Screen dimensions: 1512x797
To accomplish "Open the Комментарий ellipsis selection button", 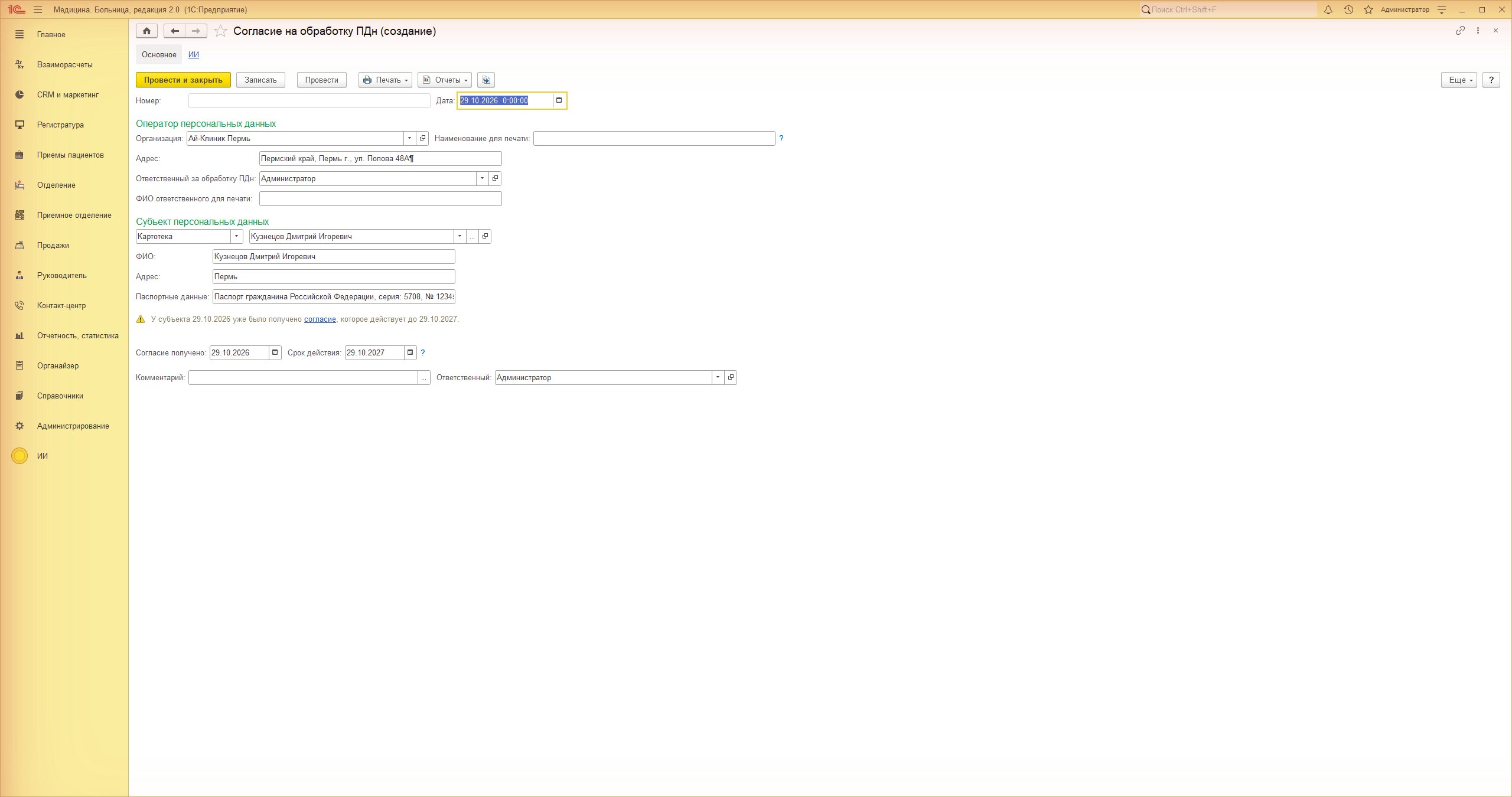I will [424, 377].
